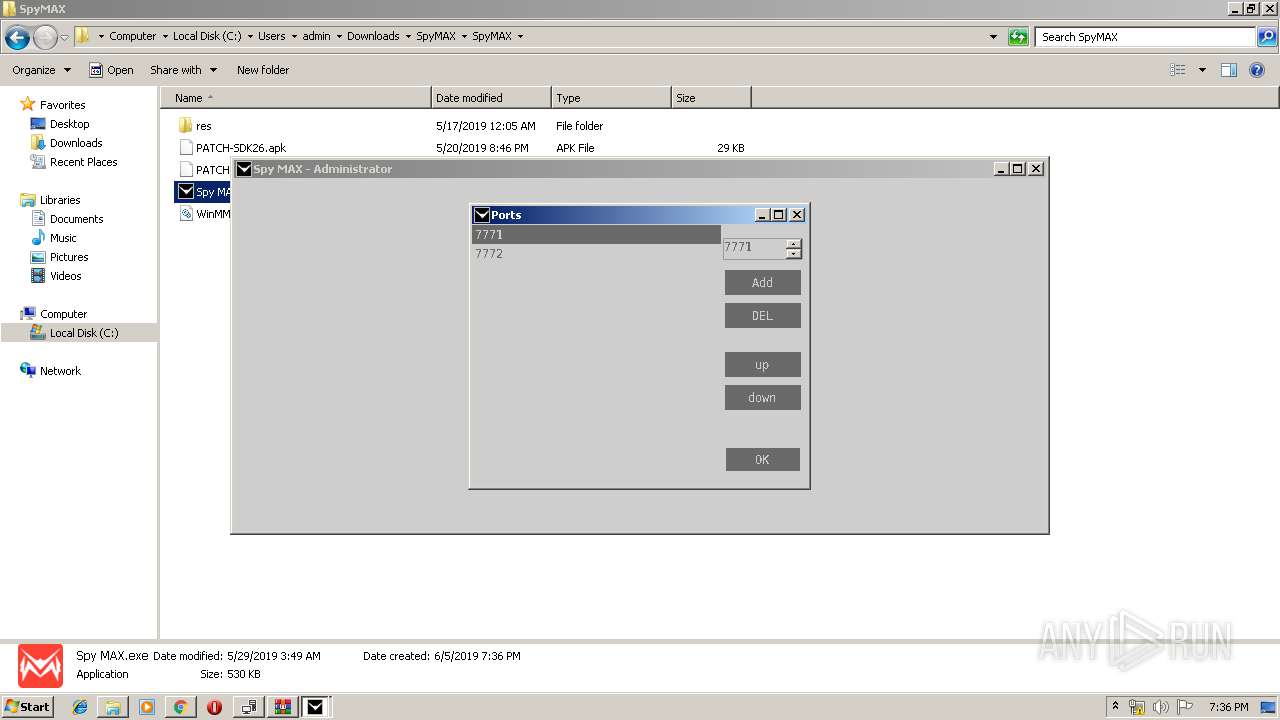The image size is (1280, 720).
Task: Select port 7772 in the list
Action: coord(596,254)
